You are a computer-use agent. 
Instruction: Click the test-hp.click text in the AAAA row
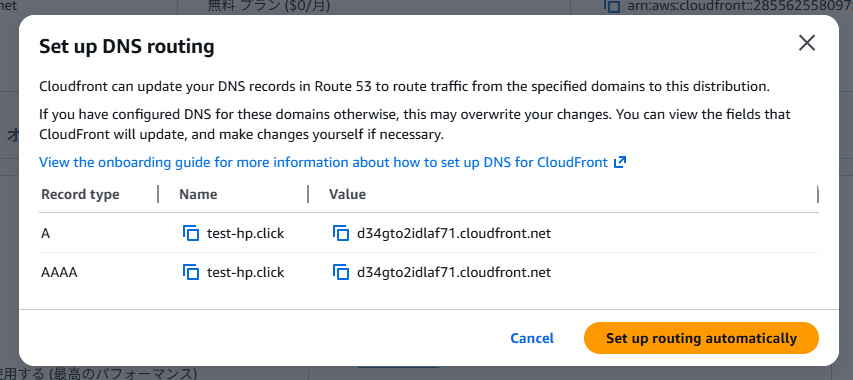(245, 272)
